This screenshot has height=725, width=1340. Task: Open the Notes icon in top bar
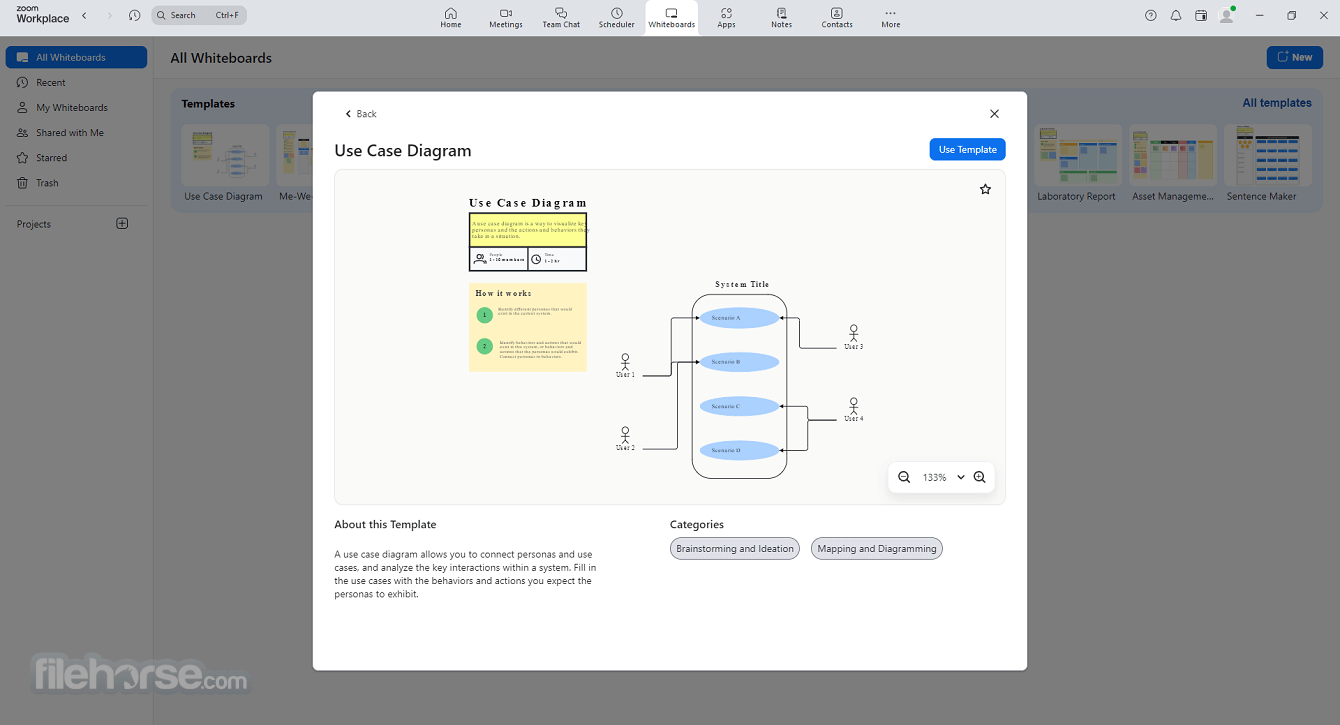pos(781,18)
